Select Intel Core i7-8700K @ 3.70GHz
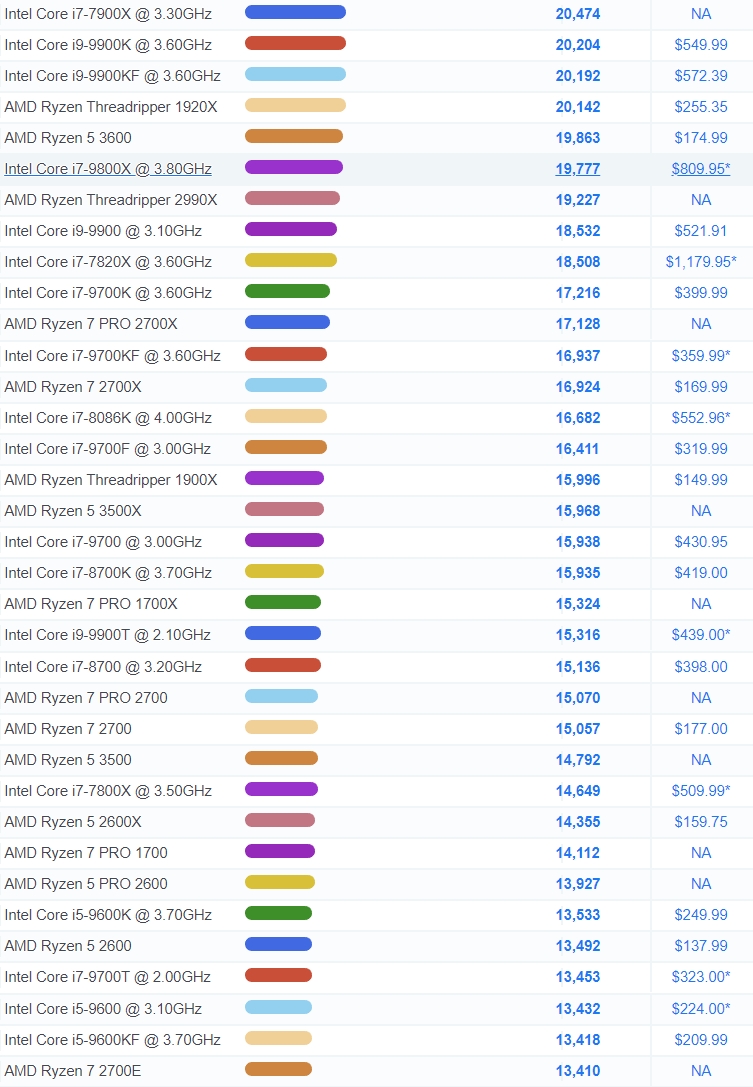The image size is (753, 1087). (108, 573)
